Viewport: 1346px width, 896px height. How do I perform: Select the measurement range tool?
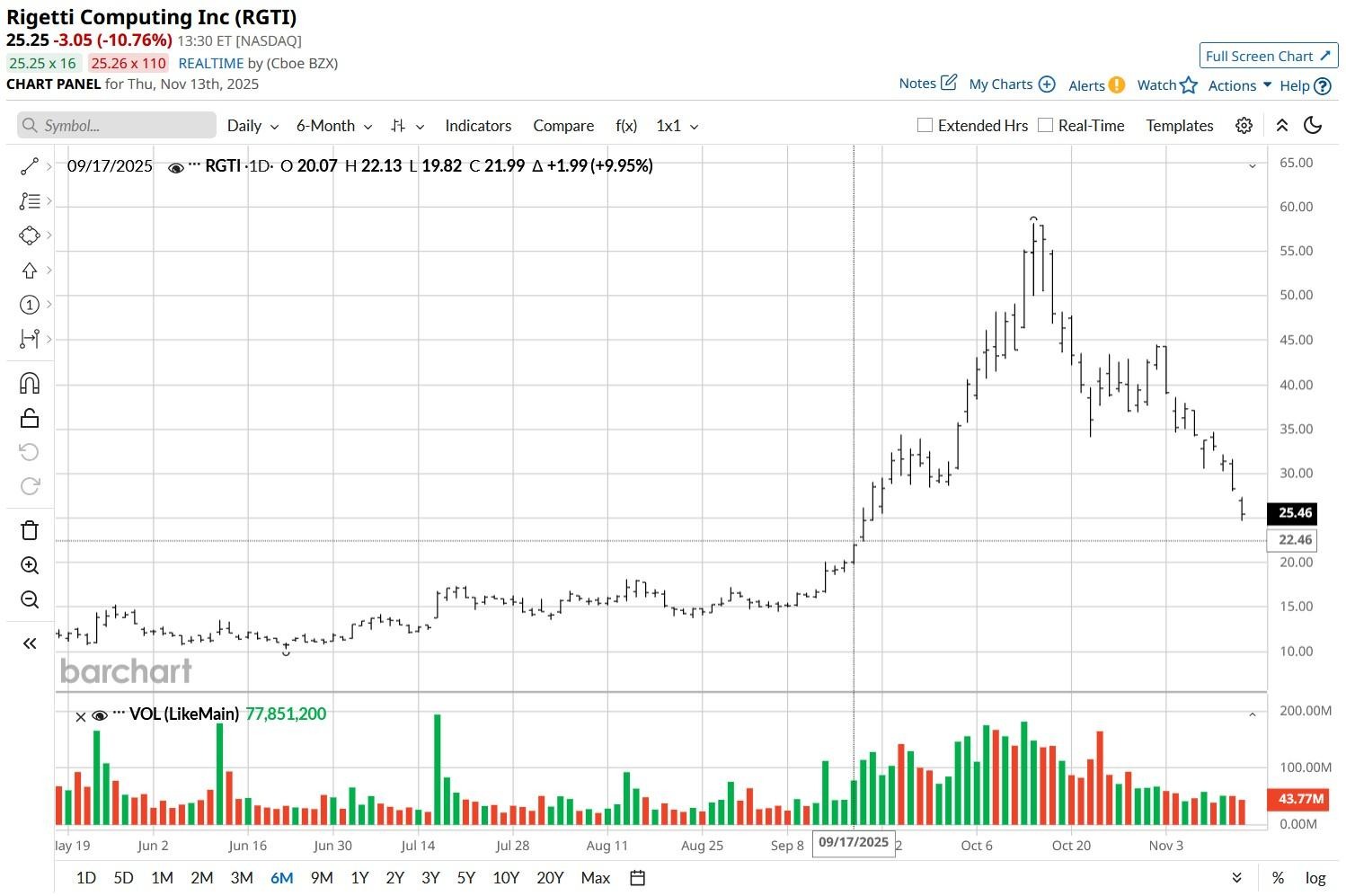tap(29, 339)
